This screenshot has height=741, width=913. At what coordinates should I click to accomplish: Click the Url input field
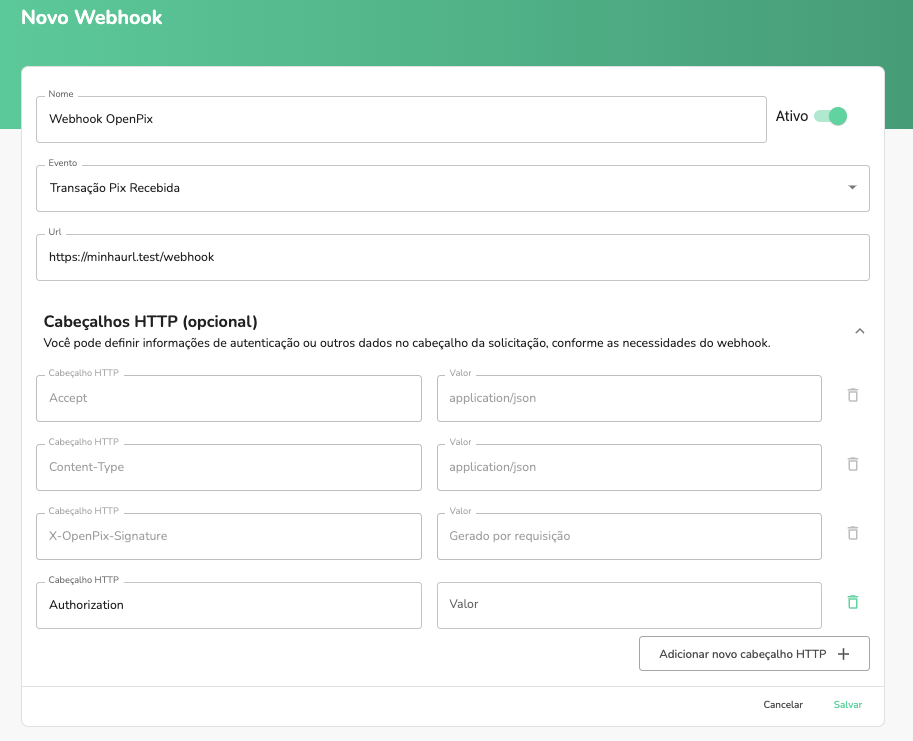click(453, 257)
